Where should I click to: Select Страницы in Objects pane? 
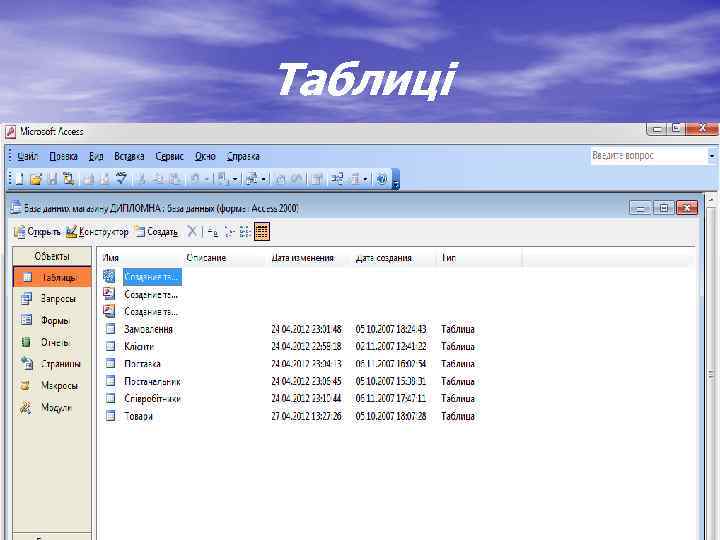52,364
